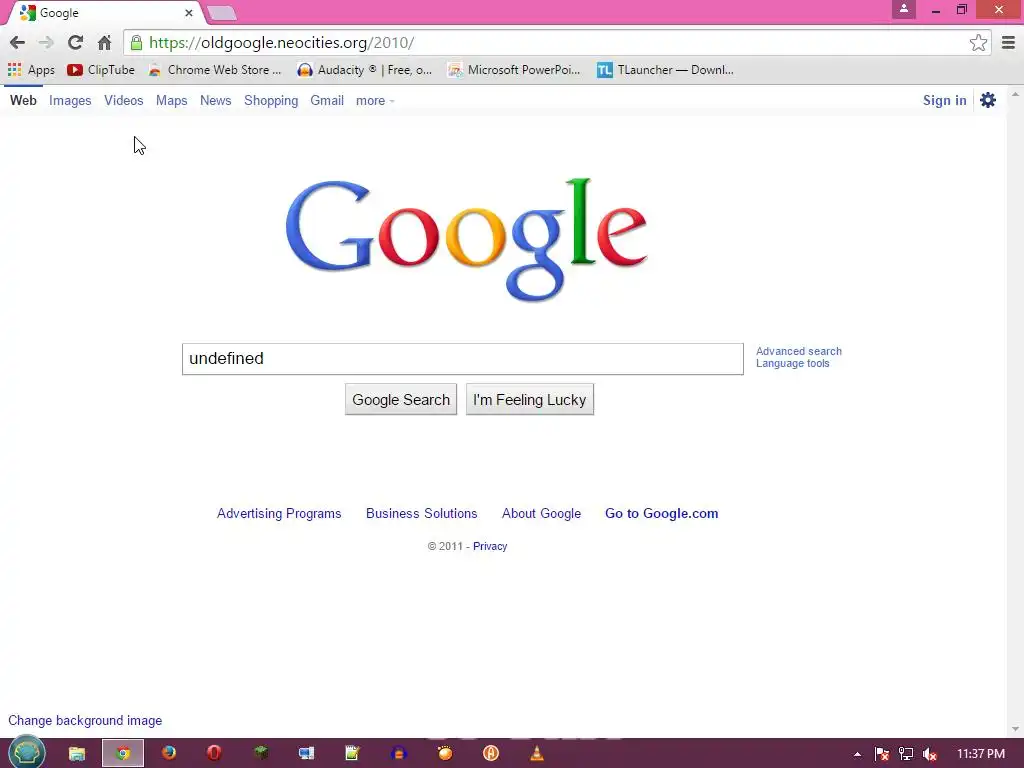Click the muted volume tray icon
Screen dimensions: 1024x768
pyautogui.click(x=929, y=754)
